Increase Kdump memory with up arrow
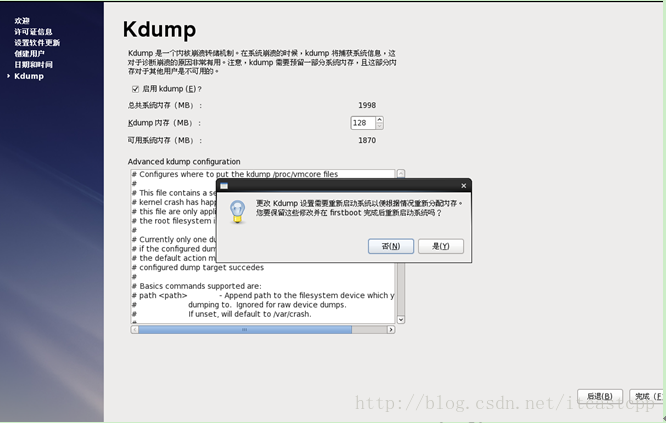Image resolution: width=666 pixels, height=423 pixels. (379, 120)
